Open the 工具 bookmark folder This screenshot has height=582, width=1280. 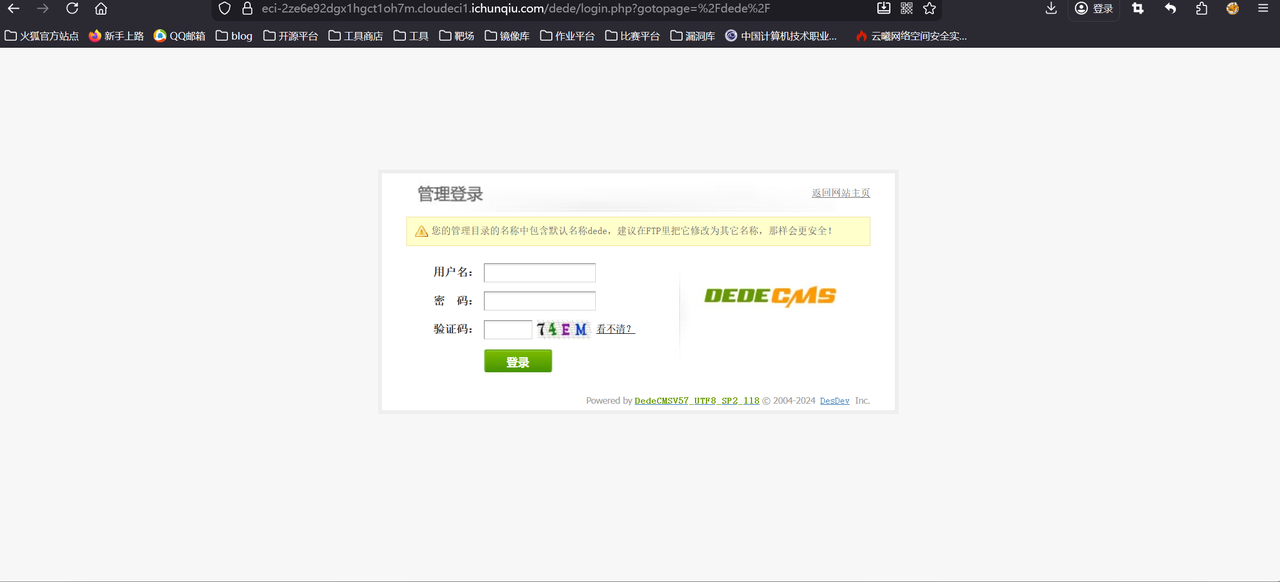[411, 36]
